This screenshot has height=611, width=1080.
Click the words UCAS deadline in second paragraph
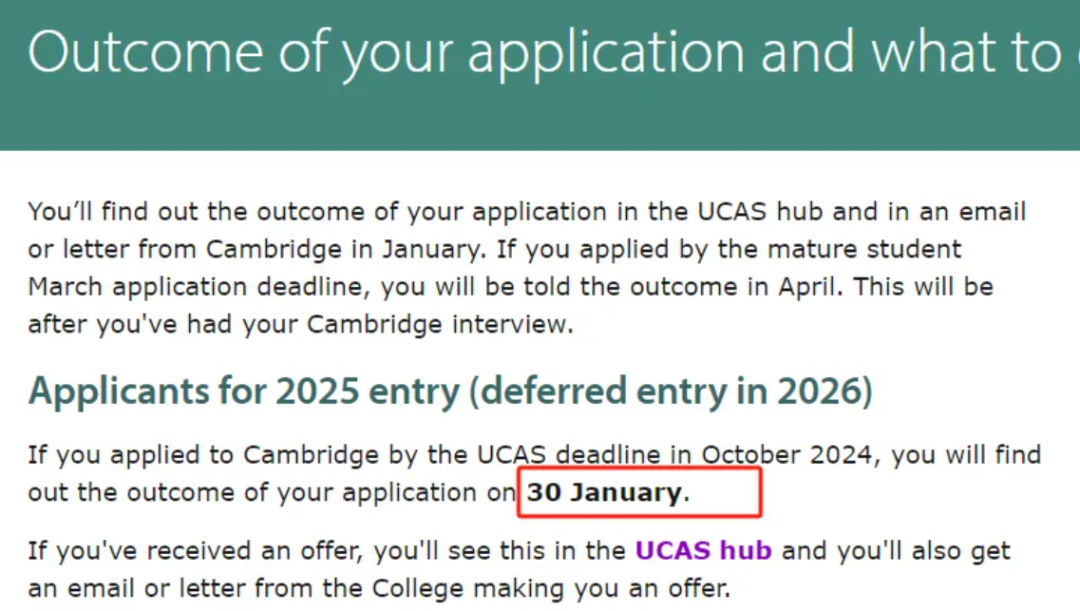[568, 455]
